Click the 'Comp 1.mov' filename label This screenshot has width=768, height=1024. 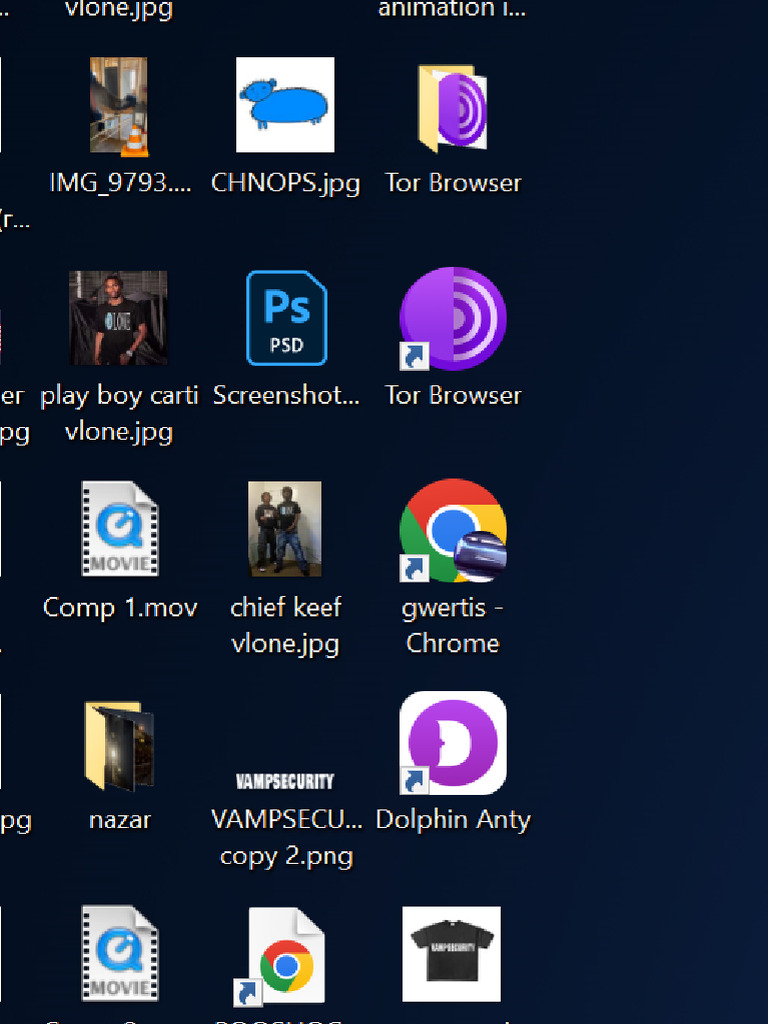click(120, 607)
